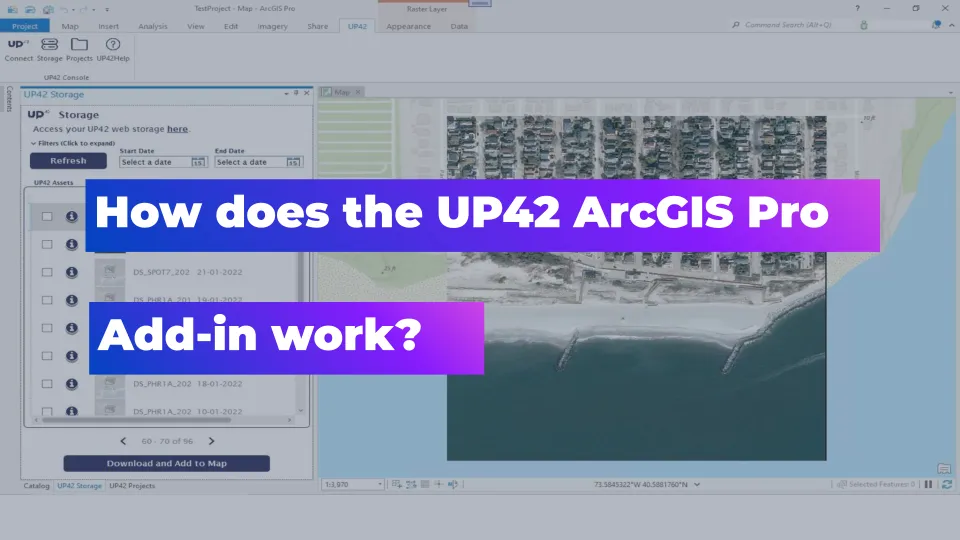Image resolution: width=960 pixels, height=540 pixels.
Task: Click Download and Add to Map
Action: [167, 463]
